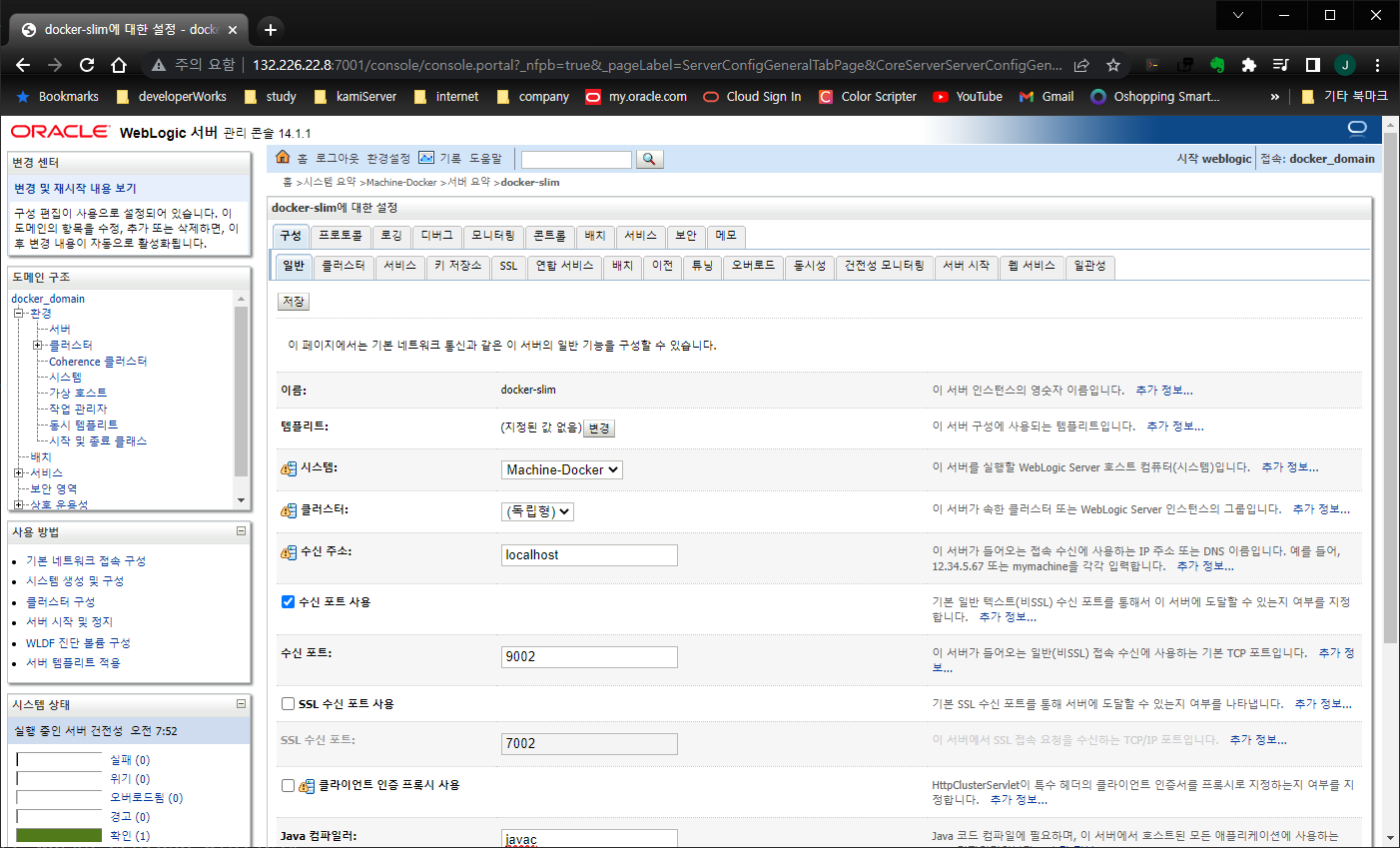Click the 수신 주소 localhost input field
1400x848 pixels.
(x=589, y=555)
